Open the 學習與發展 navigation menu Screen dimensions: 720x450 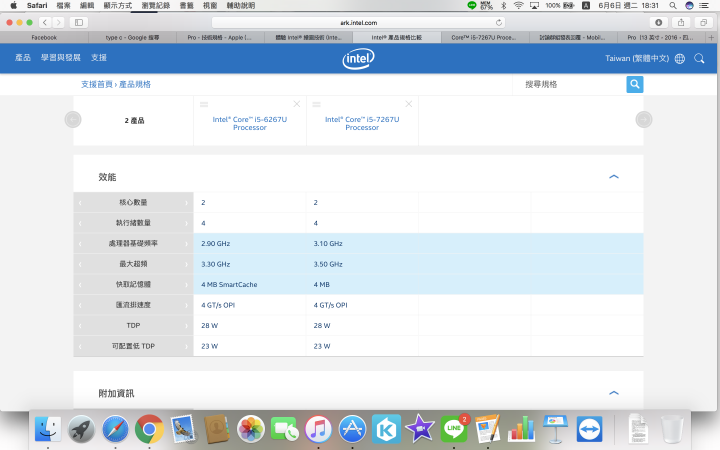61,57
